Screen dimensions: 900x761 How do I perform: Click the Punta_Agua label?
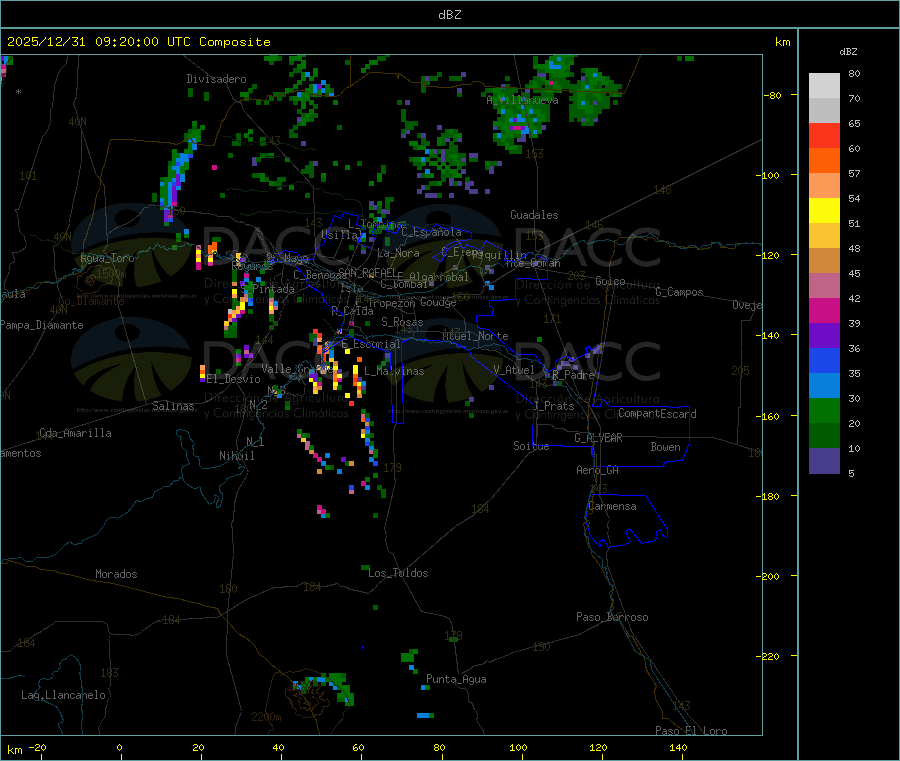(456, 680)
